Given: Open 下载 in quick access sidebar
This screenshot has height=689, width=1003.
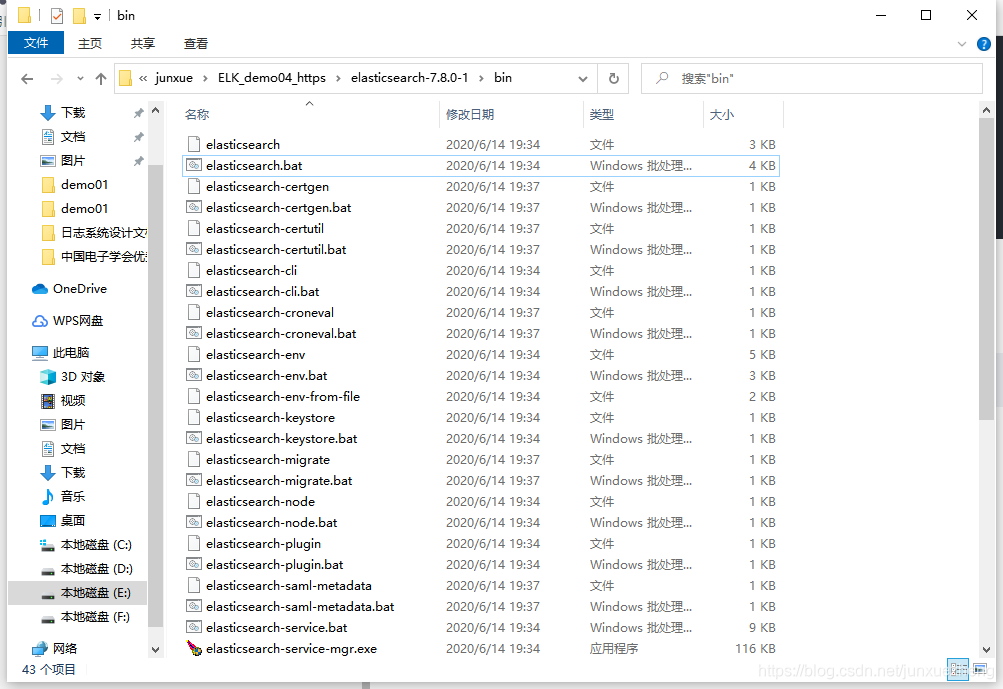Looking at the screenshot, I should [73, 113].
